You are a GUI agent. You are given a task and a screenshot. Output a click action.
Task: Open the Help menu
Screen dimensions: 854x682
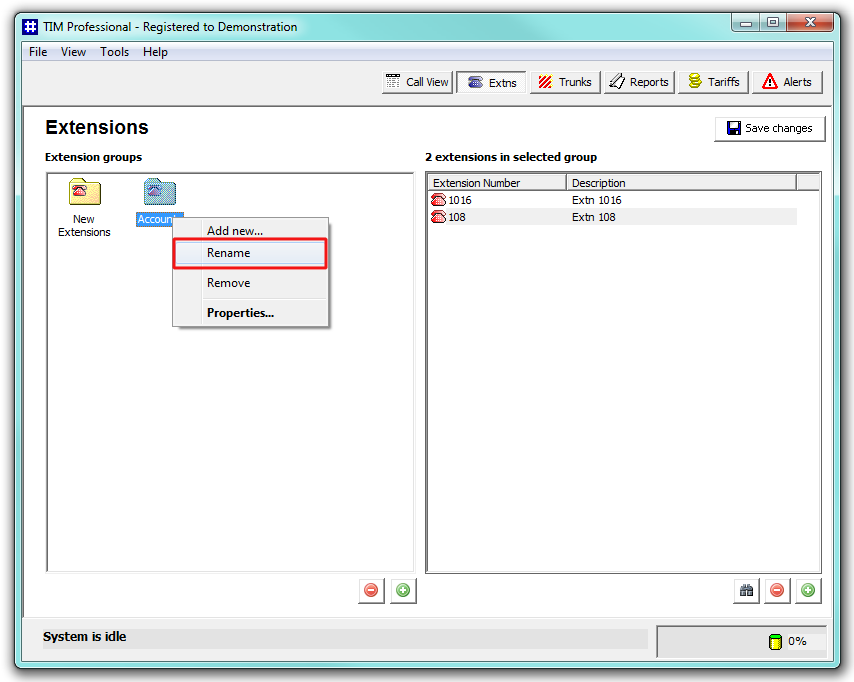point(155,52)
